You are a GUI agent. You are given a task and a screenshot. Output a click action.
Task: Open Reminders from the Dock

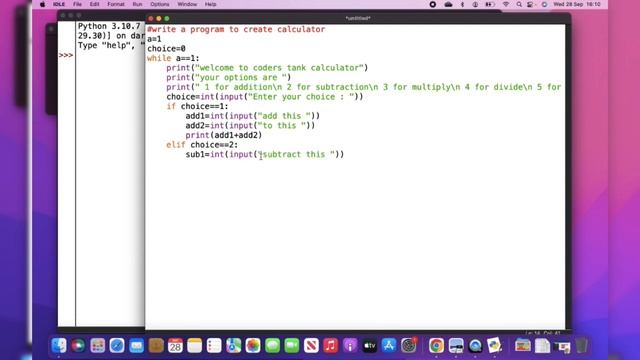click(x=214, y=346)
